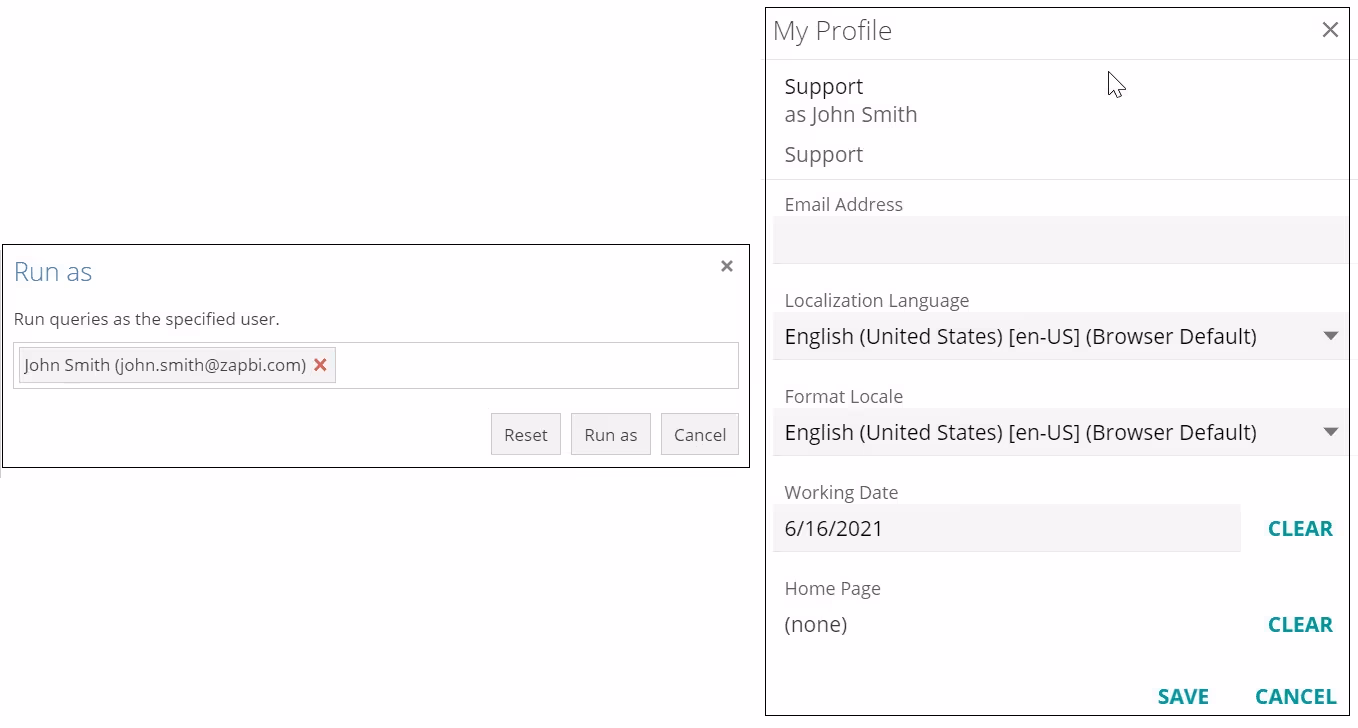Close the My Profile panel
The image size is (1358, 728).
click(x=1329, y=30)
